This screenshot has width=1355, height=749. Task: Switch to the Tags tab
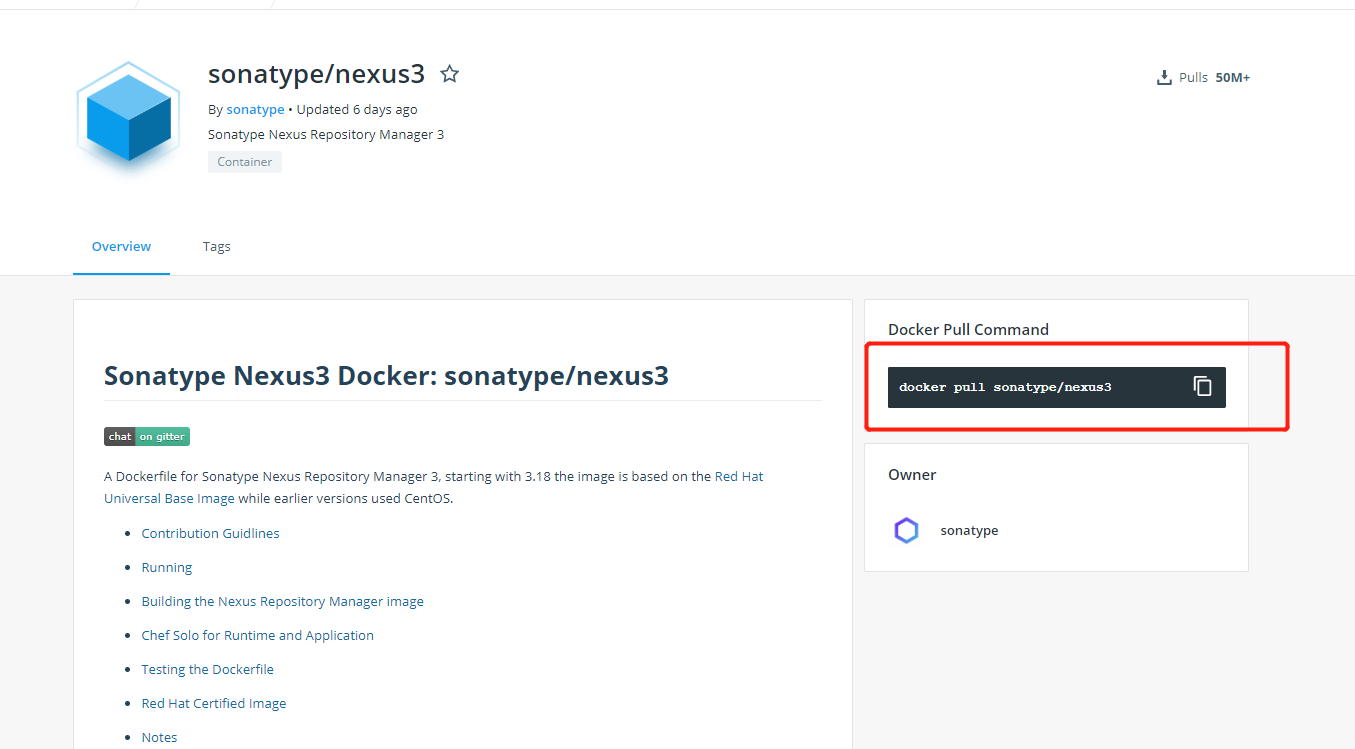pos(216,246)
